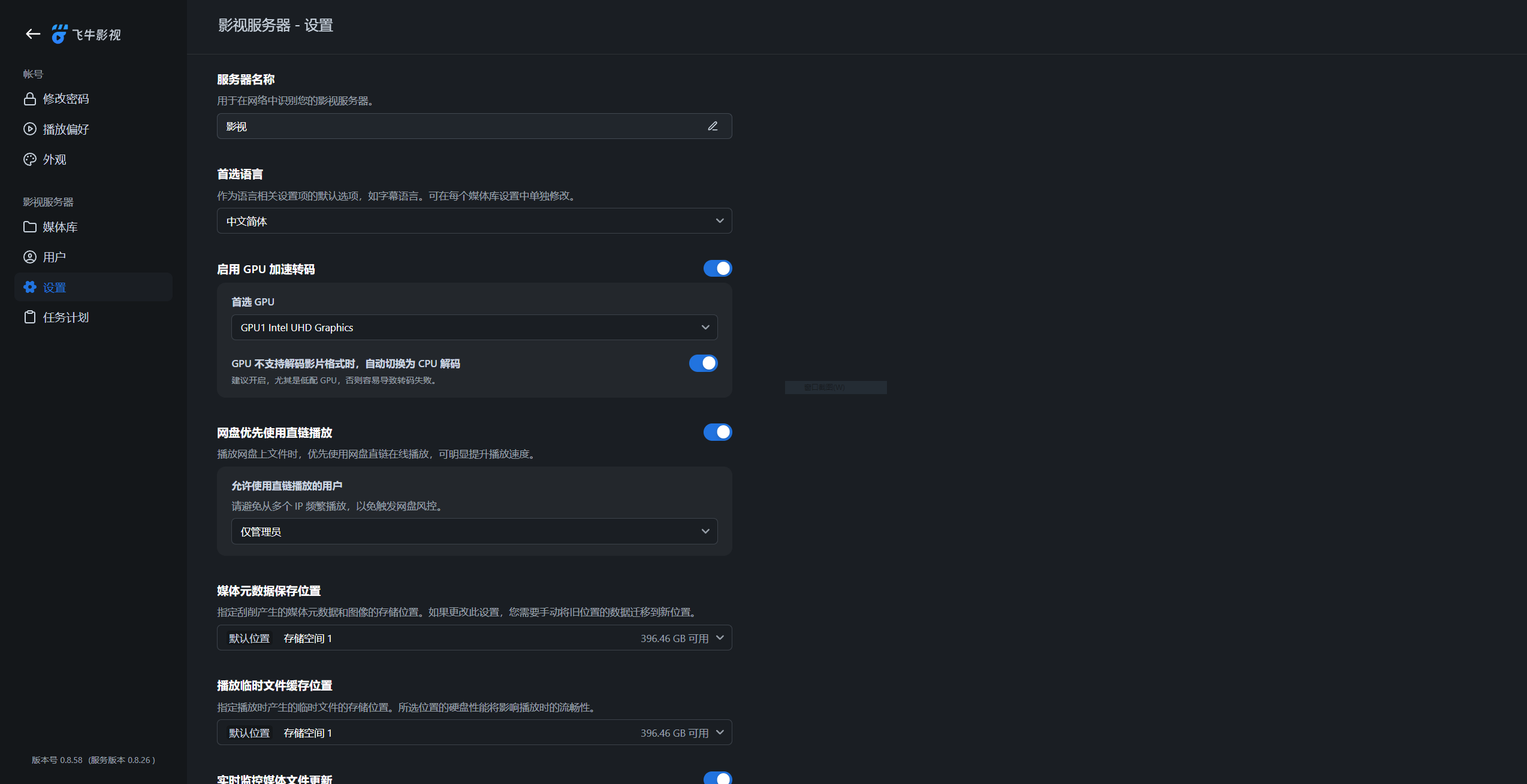Disable auto-switch to CPU decoding toggle
The height and width of the screenshot is (784, 1527).
(703, 363)
